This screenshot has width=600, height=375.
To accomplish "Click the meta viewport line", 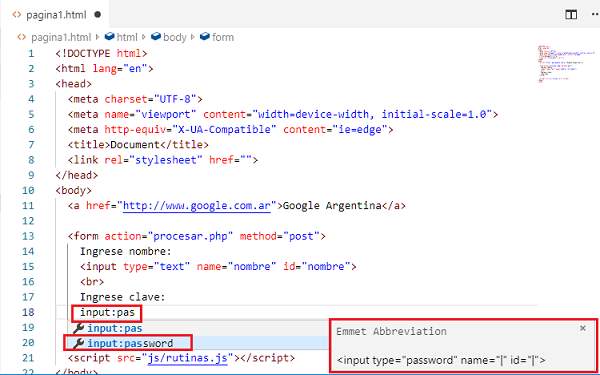I will coord(283,114).
